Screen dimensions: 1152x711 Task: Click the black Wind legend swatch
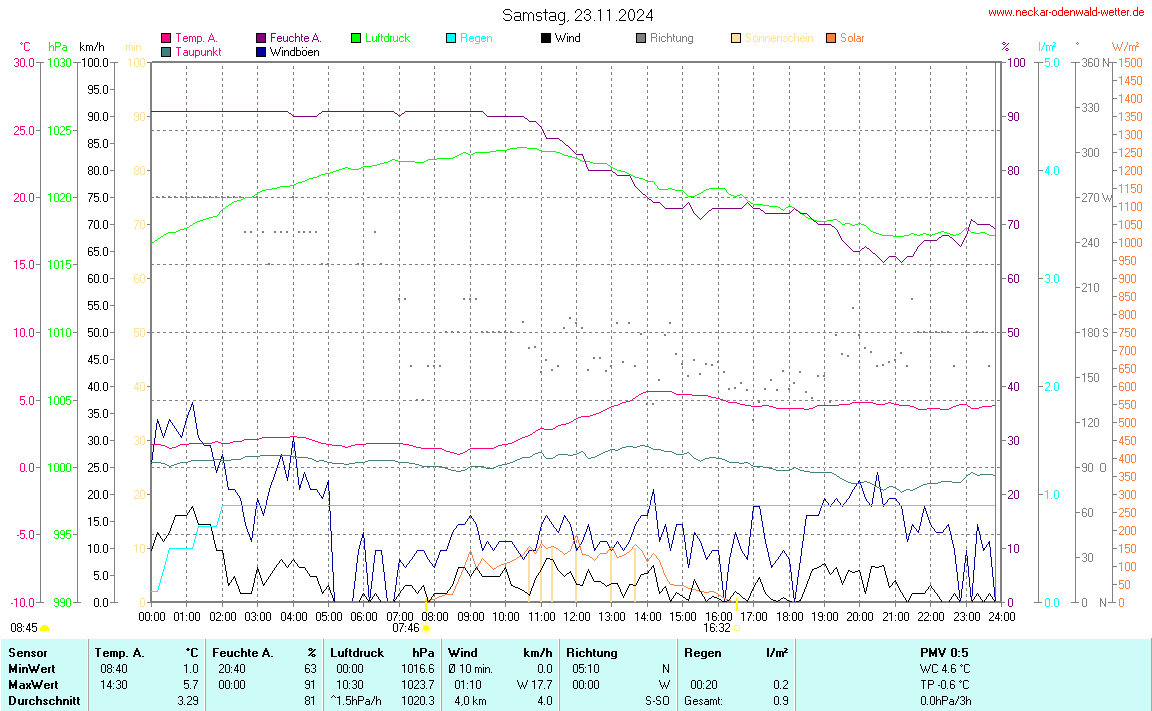tap(545, 38)
